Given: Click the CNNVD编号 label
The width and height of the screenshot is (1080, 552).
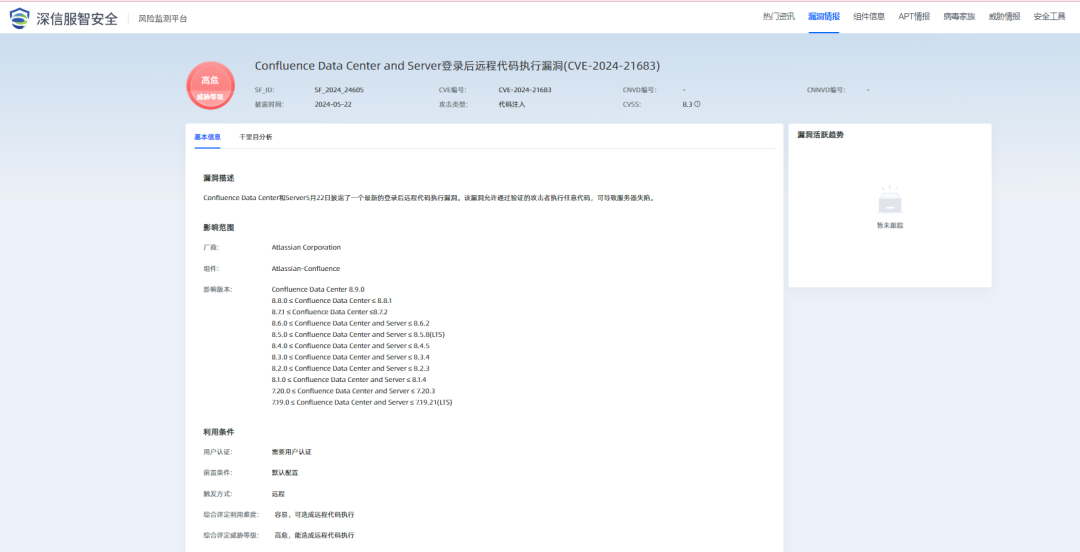Looking at the screenshot, I should point(826,90).
